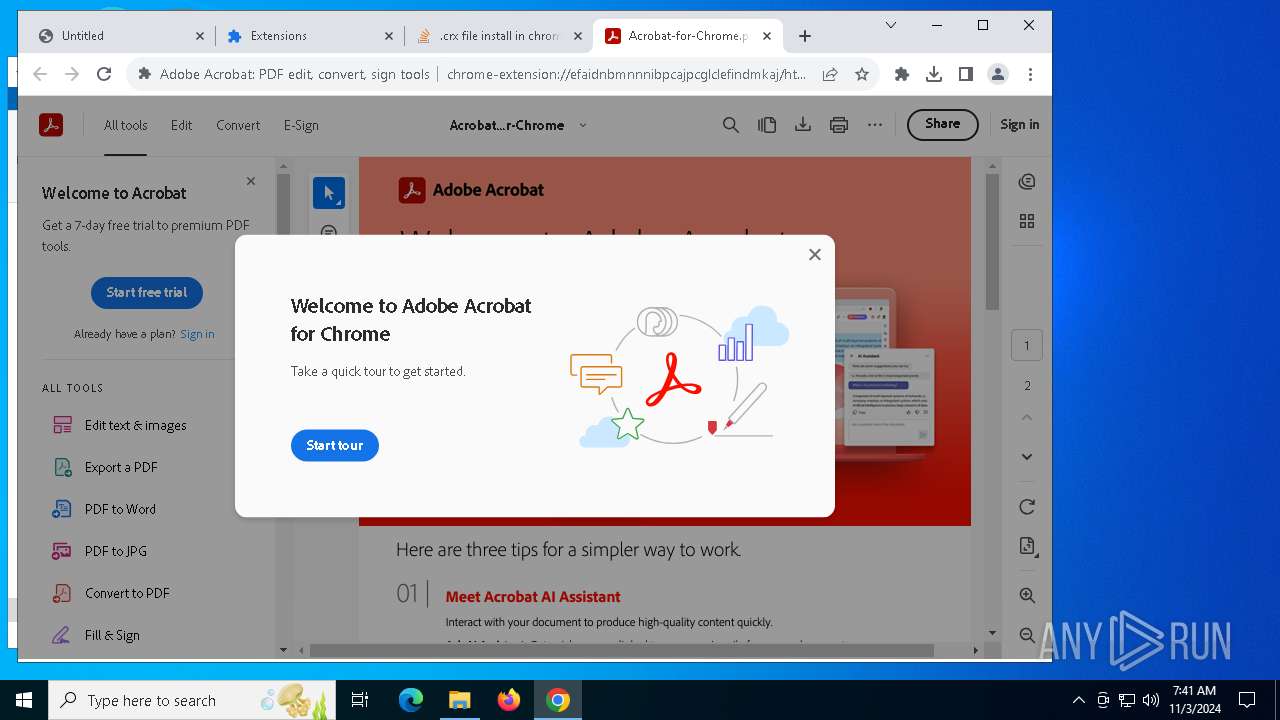The width and height of the screenshot is (1280, 720).
Task: Click the document properties icon on right rail
Action: [x=1027, y=546]
